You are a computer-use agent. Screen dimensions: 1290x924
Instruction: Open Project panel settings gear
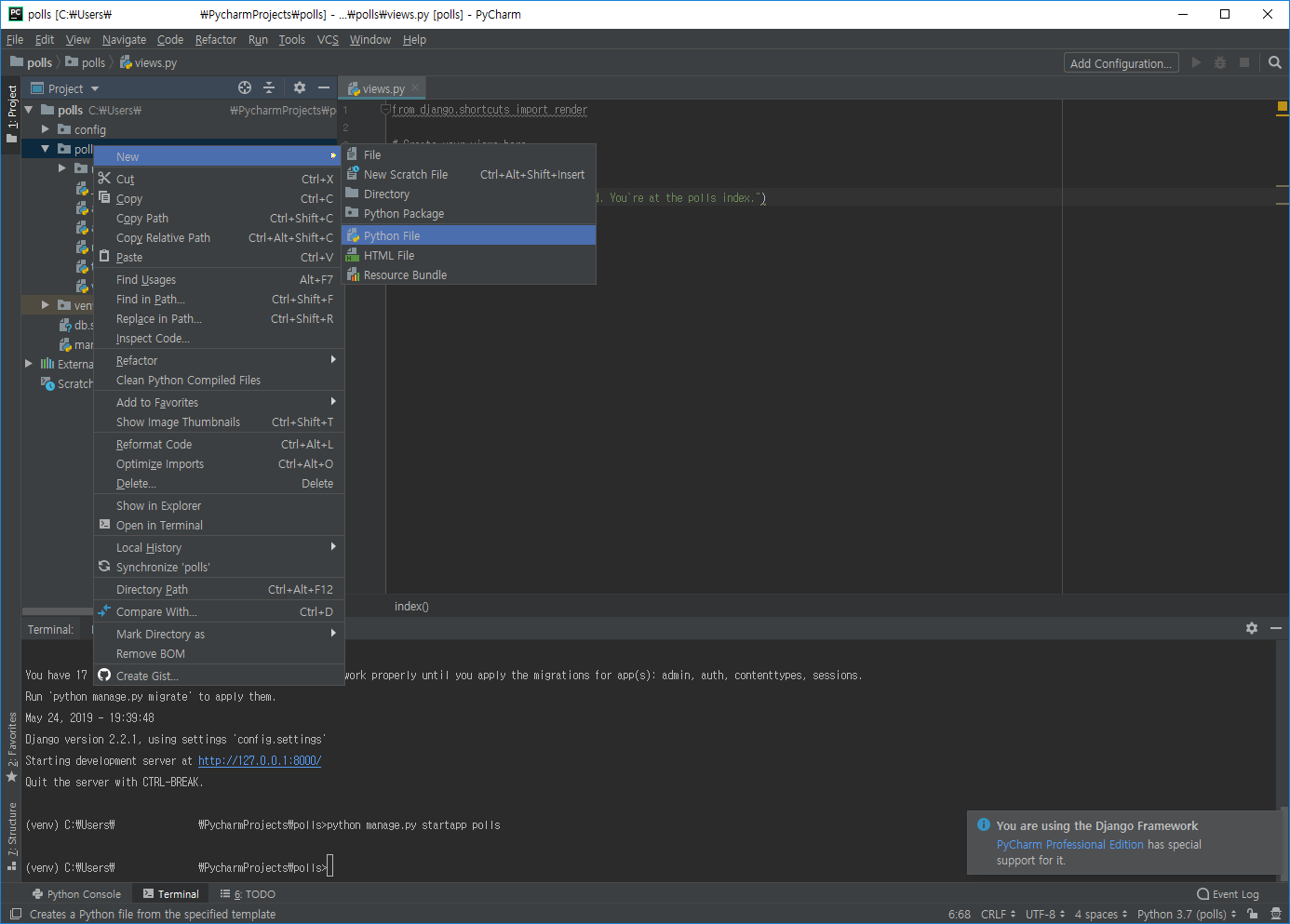click(x=300, y=87)
